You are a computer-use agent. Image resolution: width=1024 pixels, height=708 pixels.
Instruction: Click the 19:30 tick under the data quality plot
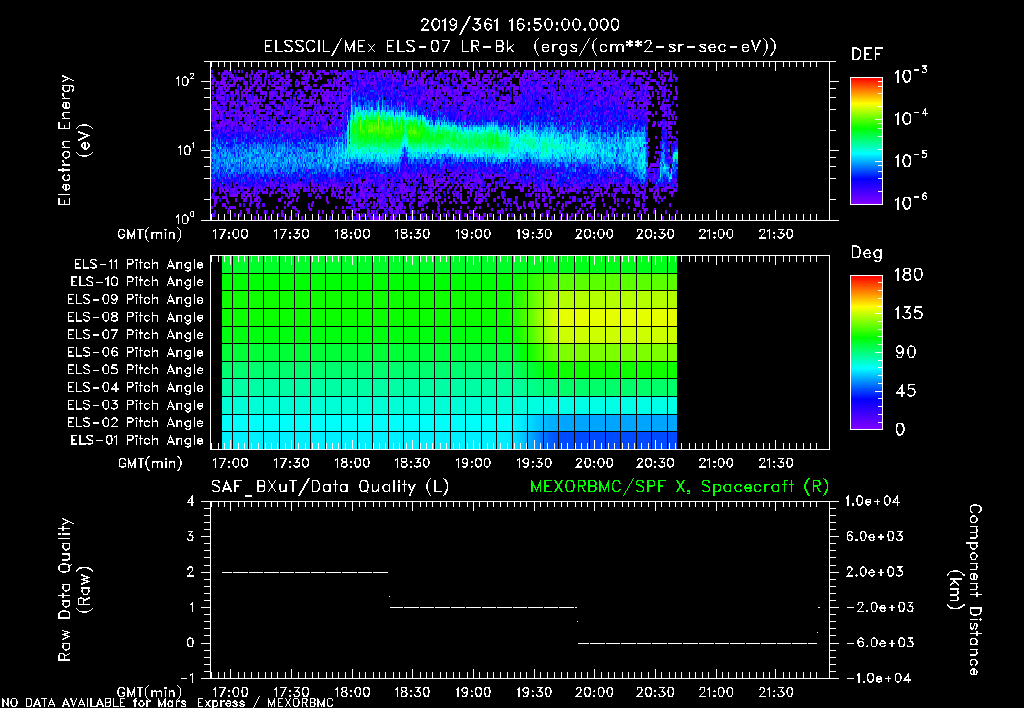click(533, 691)
